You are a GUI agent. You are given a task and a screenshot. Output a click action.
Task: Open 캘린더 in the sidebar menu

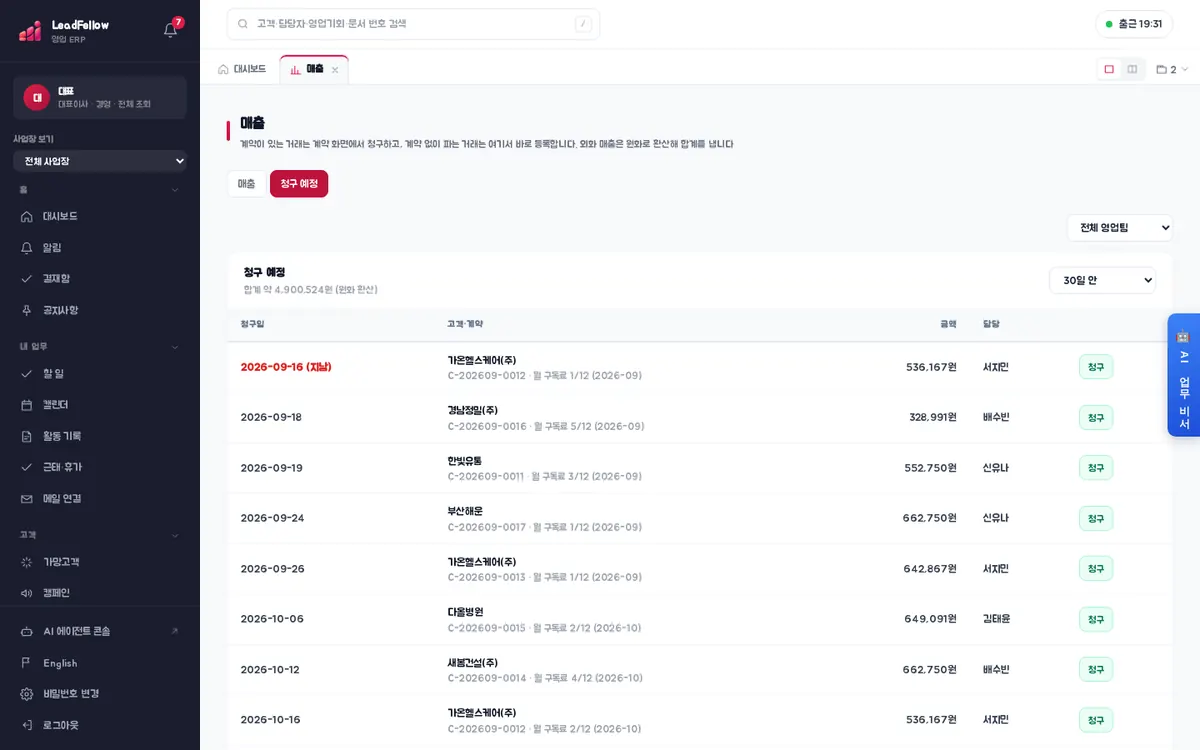[100, 405]
